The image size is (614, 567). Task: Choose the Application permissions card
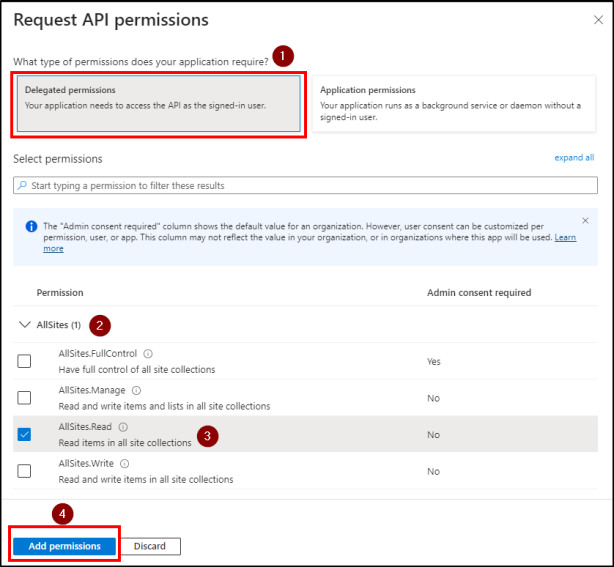[x=454, y=104]
